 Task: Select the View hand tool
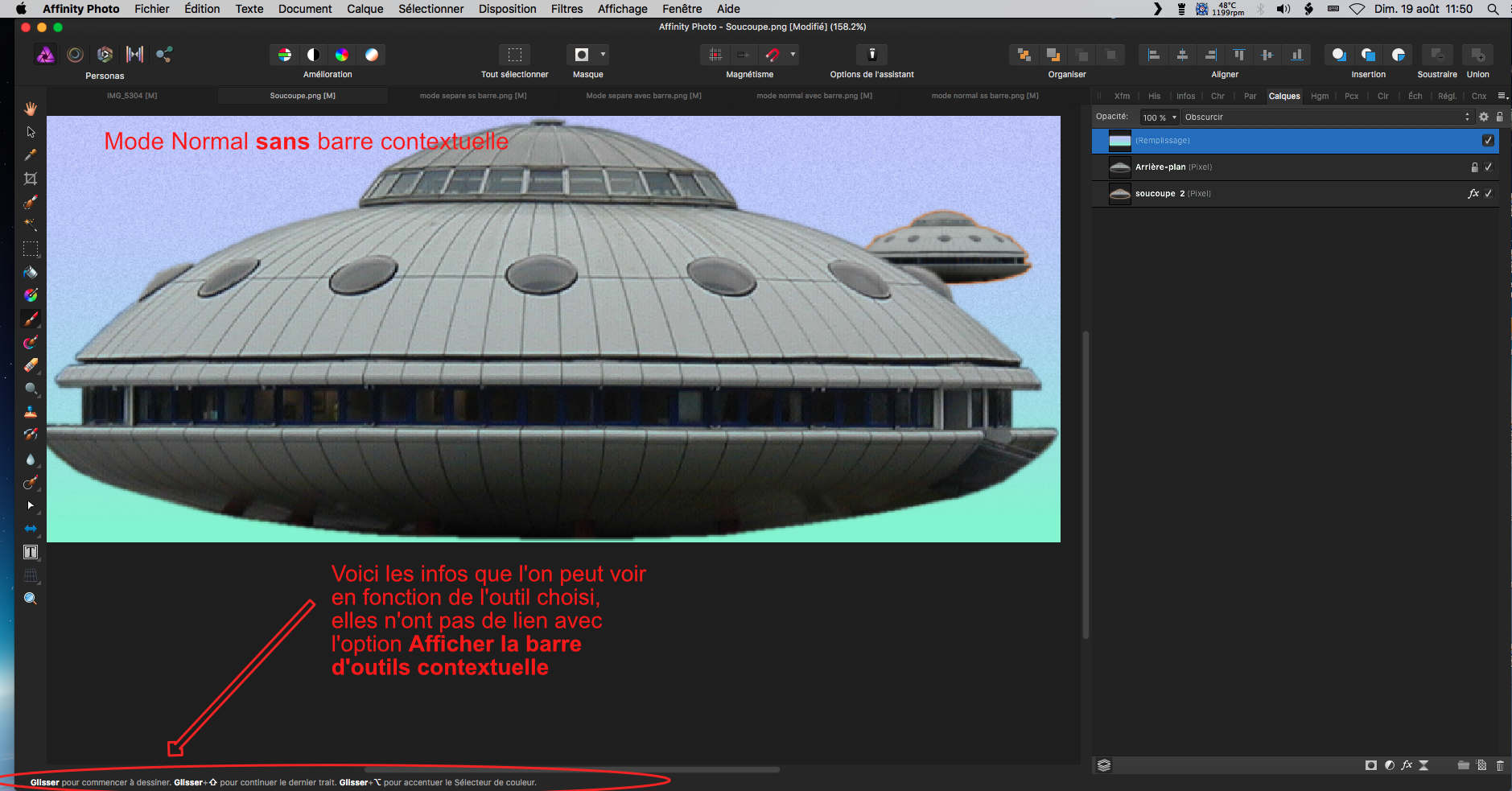coord(31,108)
